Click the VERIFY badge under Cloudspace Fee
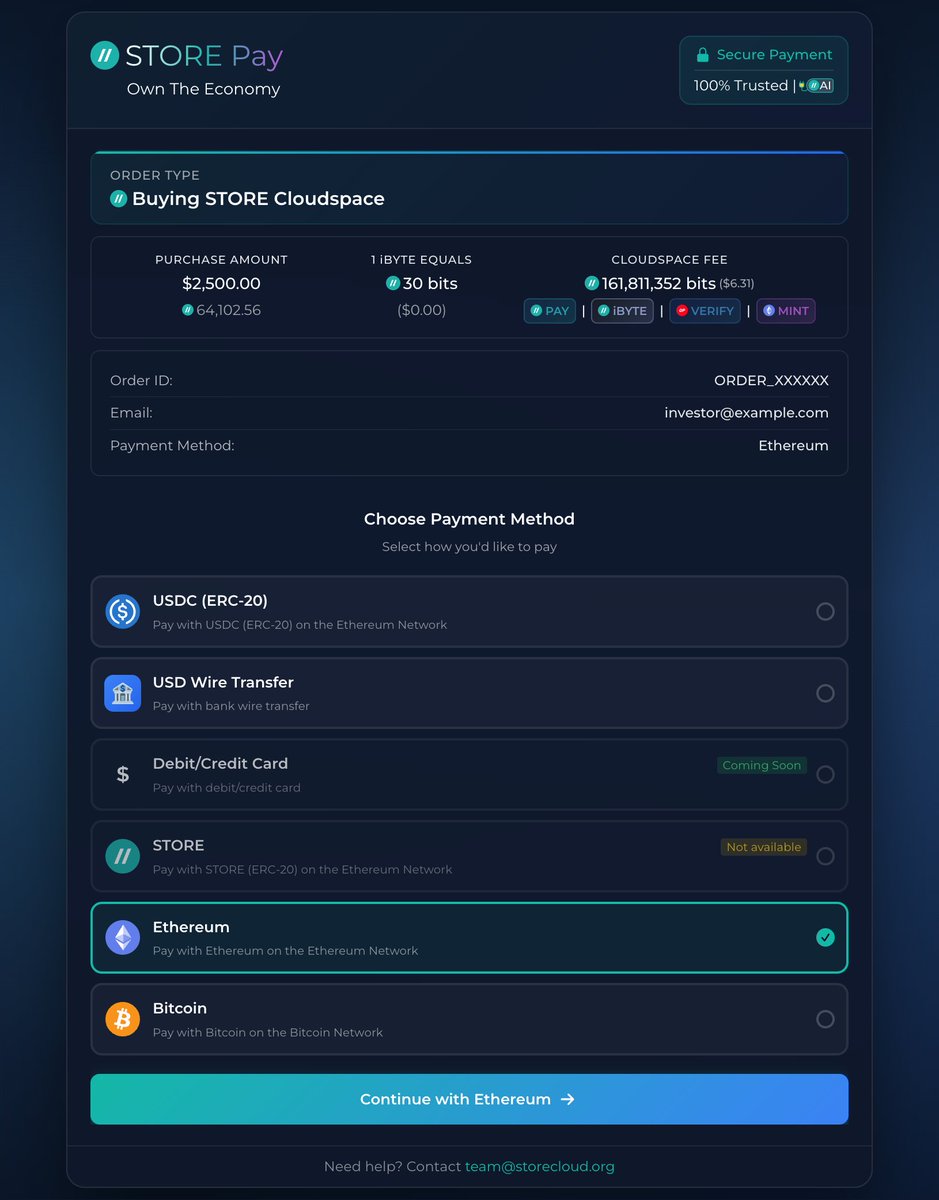The height and width of the screenshot is (1200, 939). coord(705,311)
